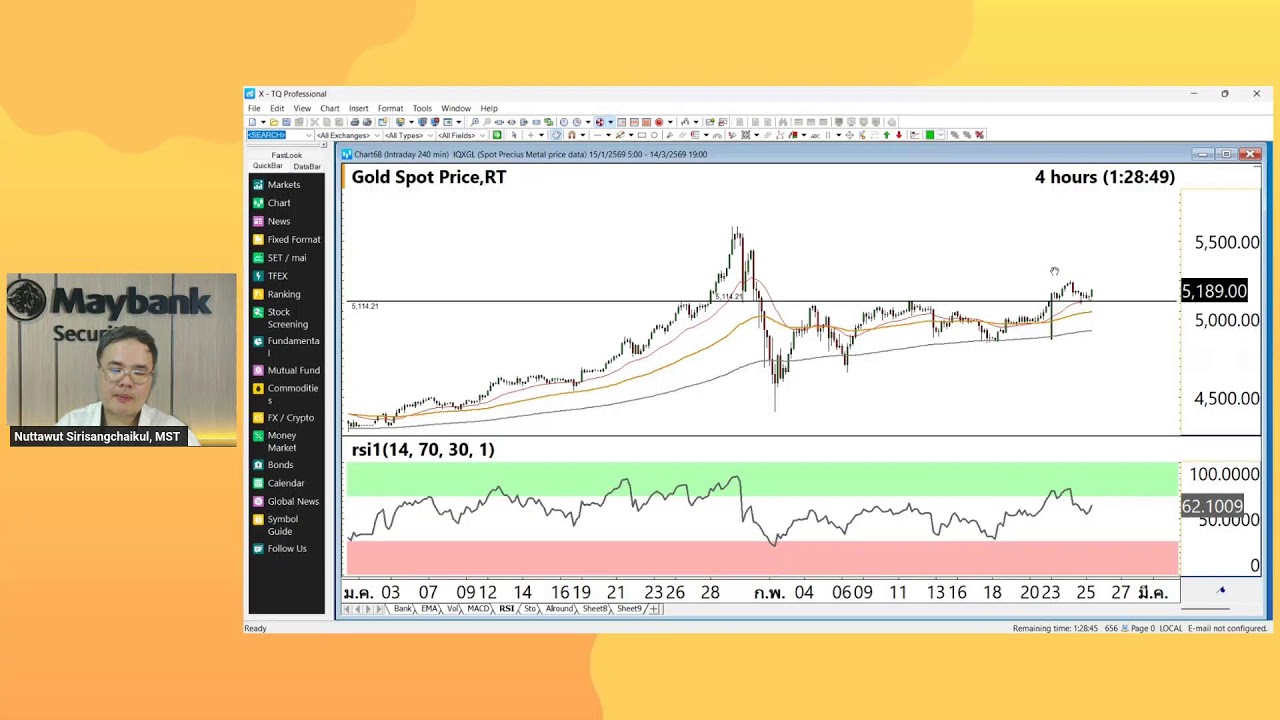1280x720 pixels.
Task: Click the open folder toolbar icon
Action: (274, 122)
